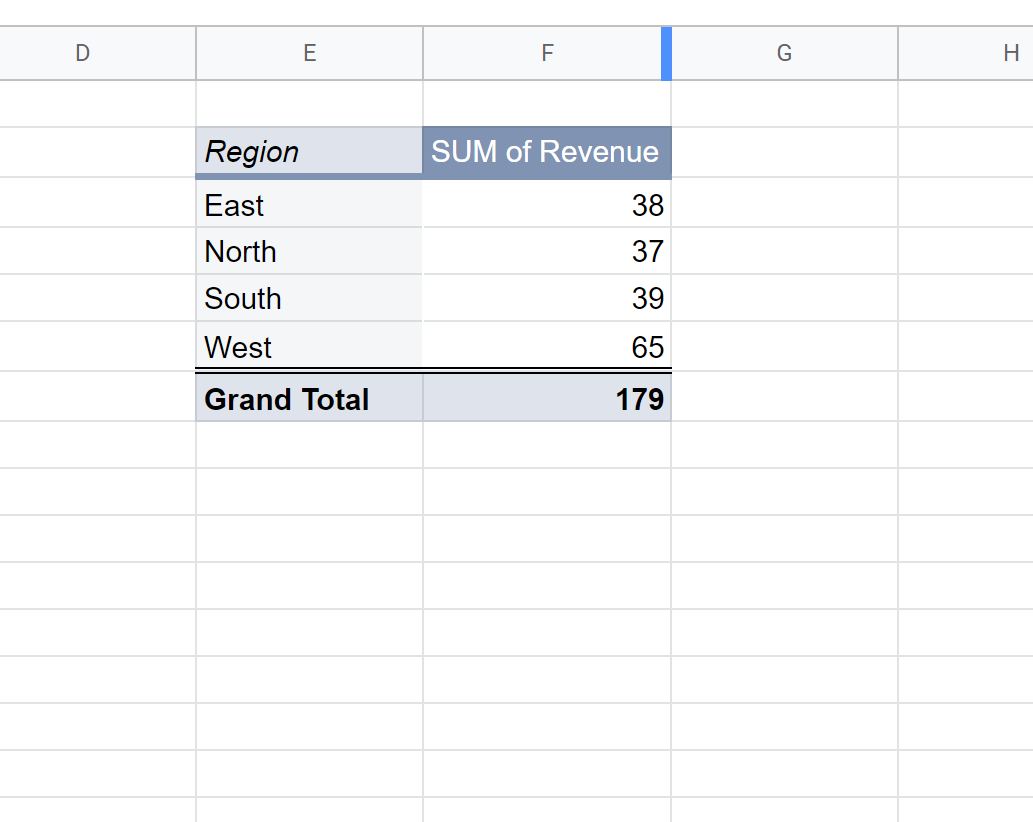Click the blue column resize handle after F
The height and width of the screenshot is (822, 1033).
[666, 53]
